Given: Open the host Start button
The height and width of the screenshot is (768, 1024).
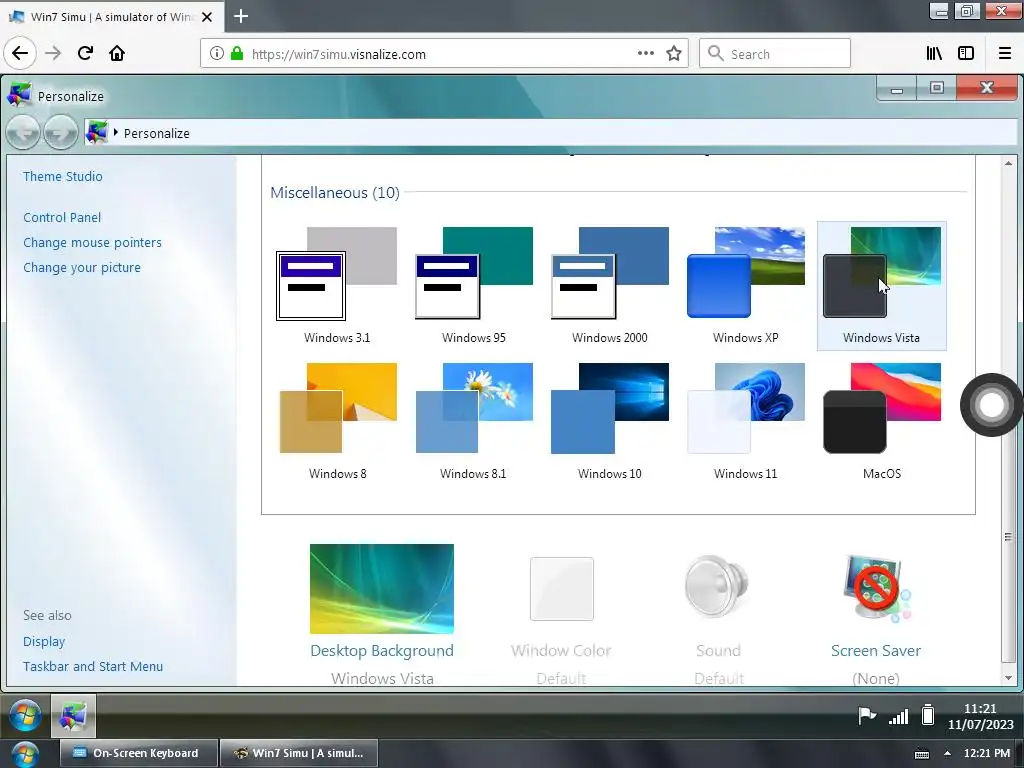Looking at the screenshot, I should [24, 755].
